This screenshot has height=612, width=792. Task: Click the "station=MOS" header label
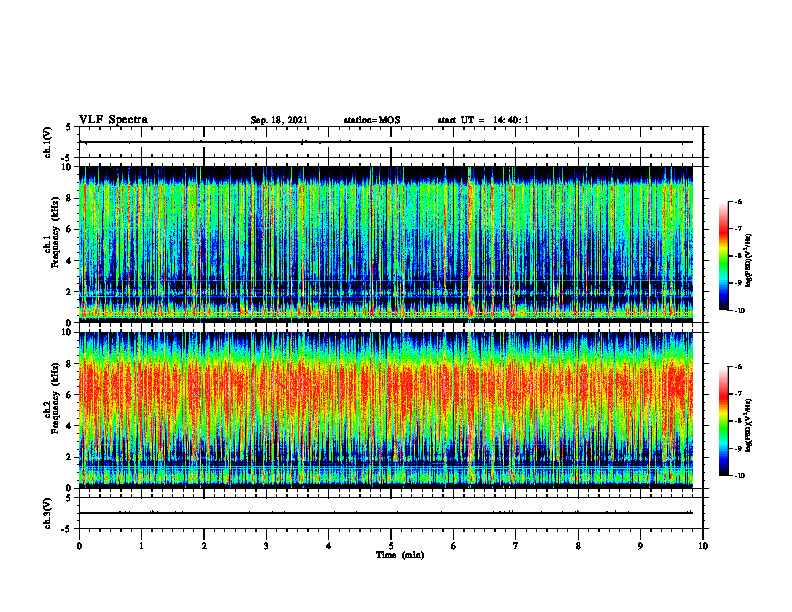point(372,120)
